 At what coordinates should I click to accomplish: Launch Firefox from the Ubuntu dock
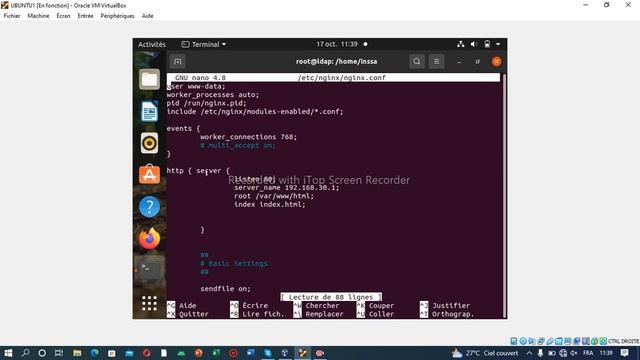(149, 238)
